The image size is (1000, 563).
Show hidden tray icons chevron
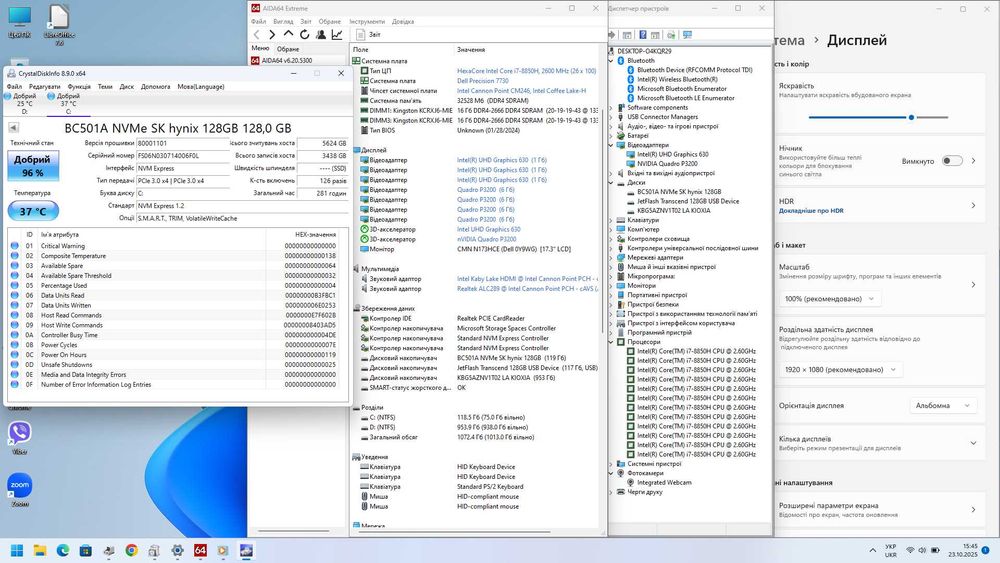(872, 550)
